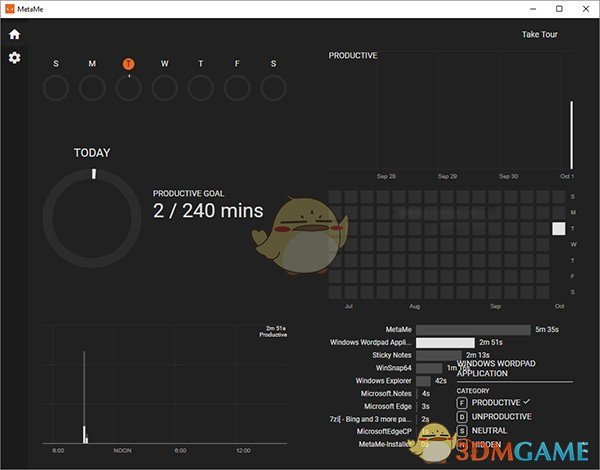Select the Microsoft Edge row
Viewport: 600px width, 470px height.
point(397,406)
